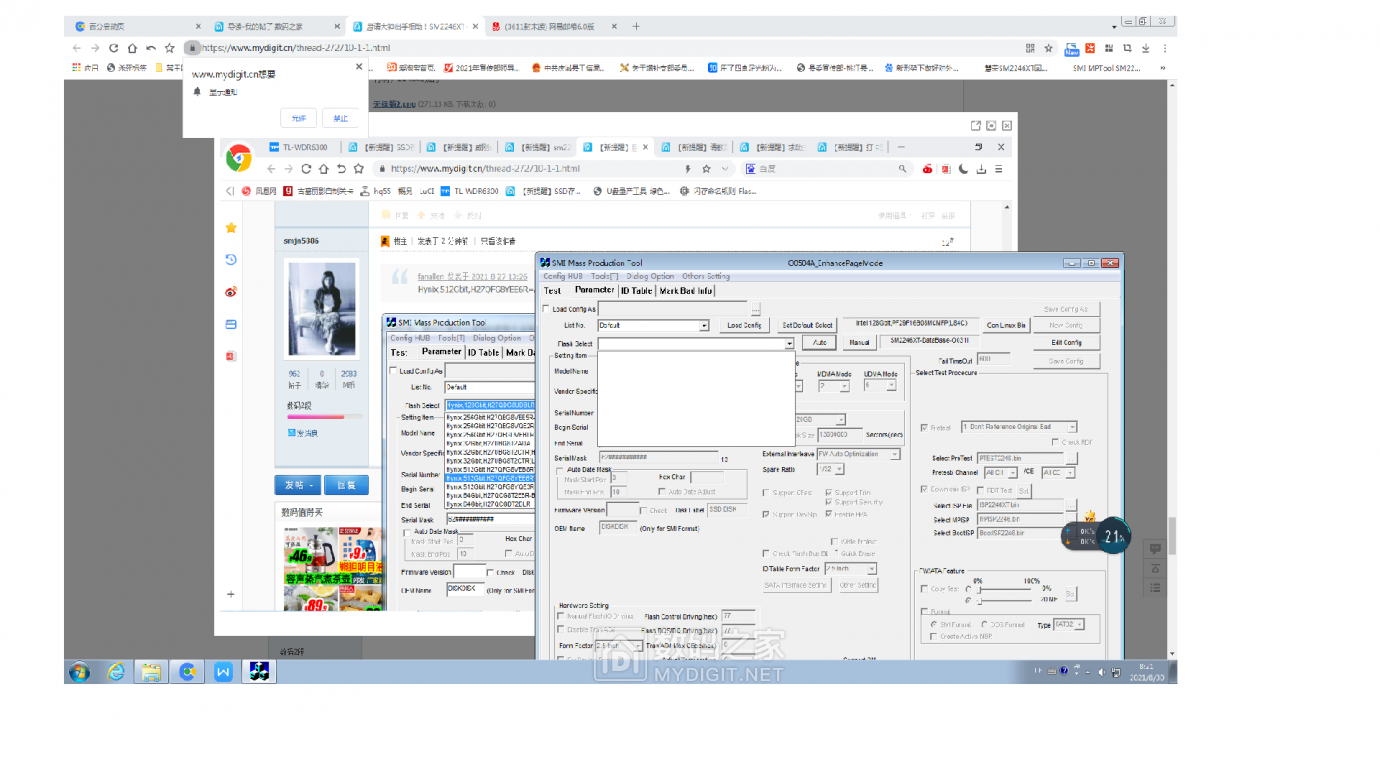Expand the Flash Select dropdown in front window
Image resolution: width=1380 pixels, height=776 pixels.
coord(789,343)
